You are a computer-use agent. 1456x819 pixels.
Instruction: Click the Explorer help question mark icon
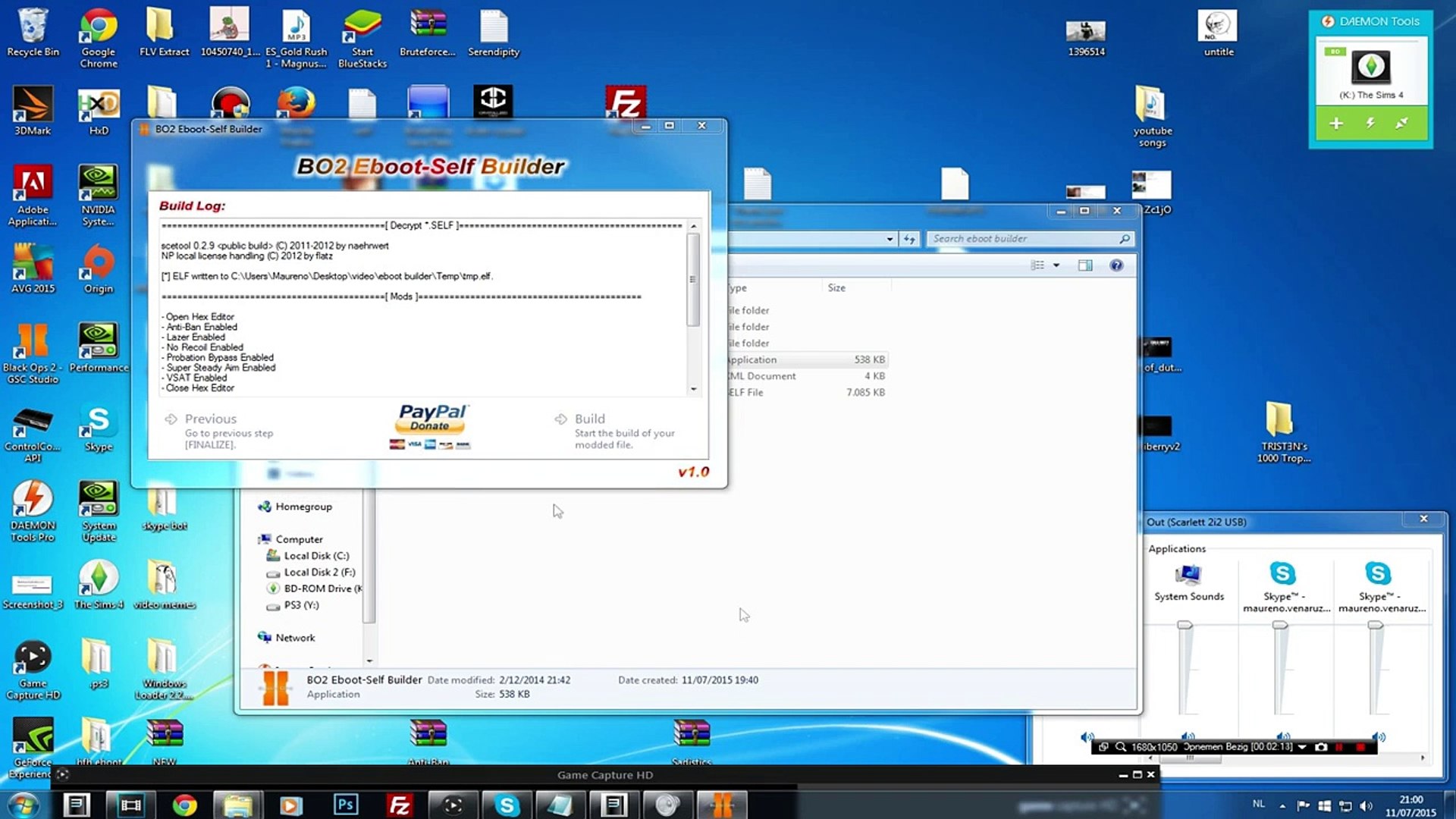pos(1116,265)
